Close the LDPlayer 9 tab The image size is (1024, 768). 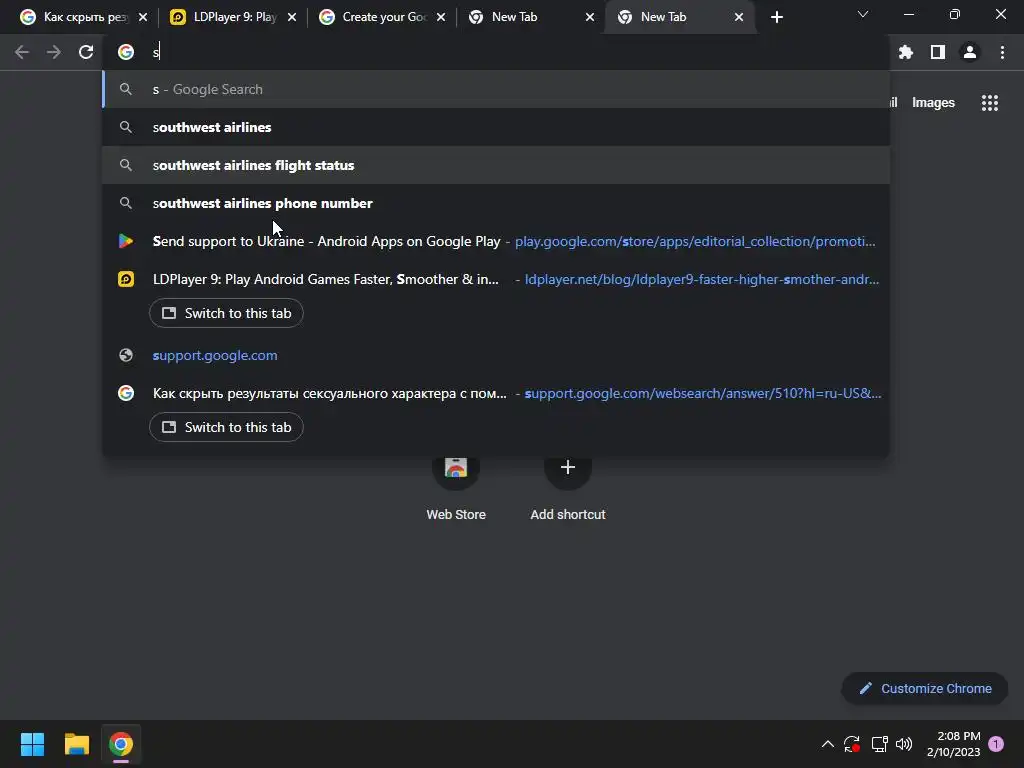coord(292,17)
